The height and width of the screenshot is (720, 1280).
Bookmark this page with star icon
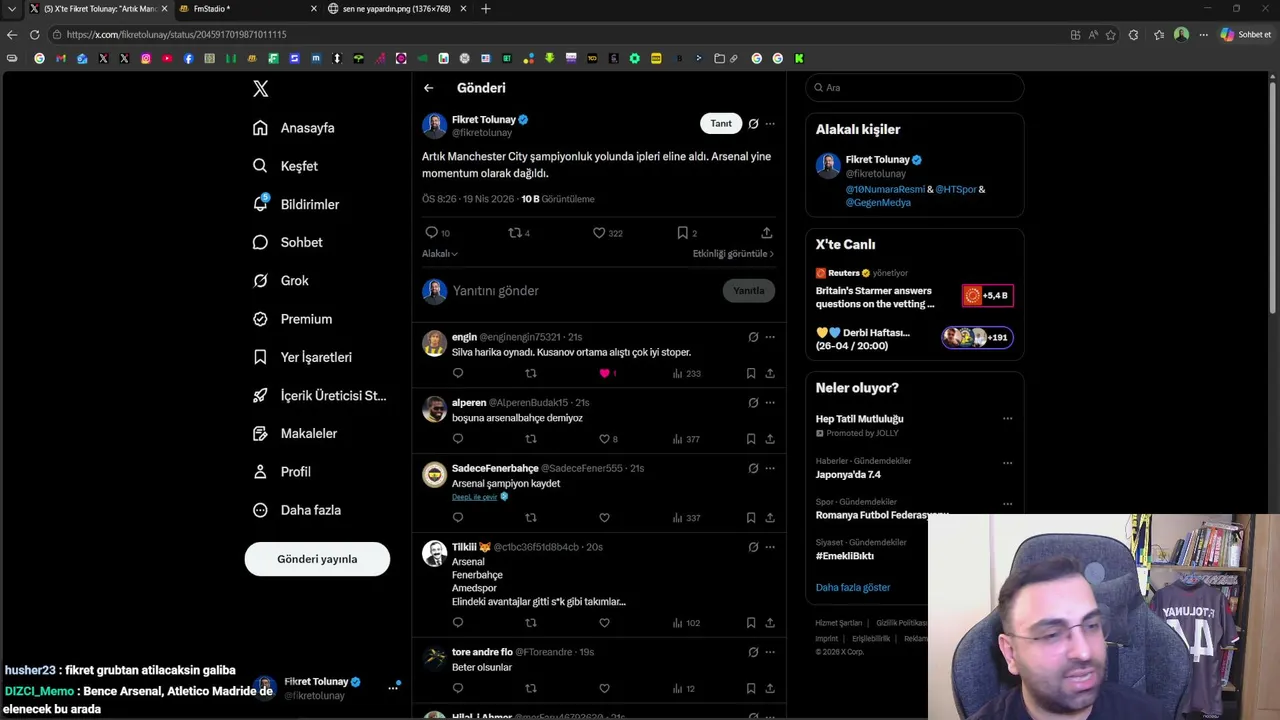(1110, 35)
